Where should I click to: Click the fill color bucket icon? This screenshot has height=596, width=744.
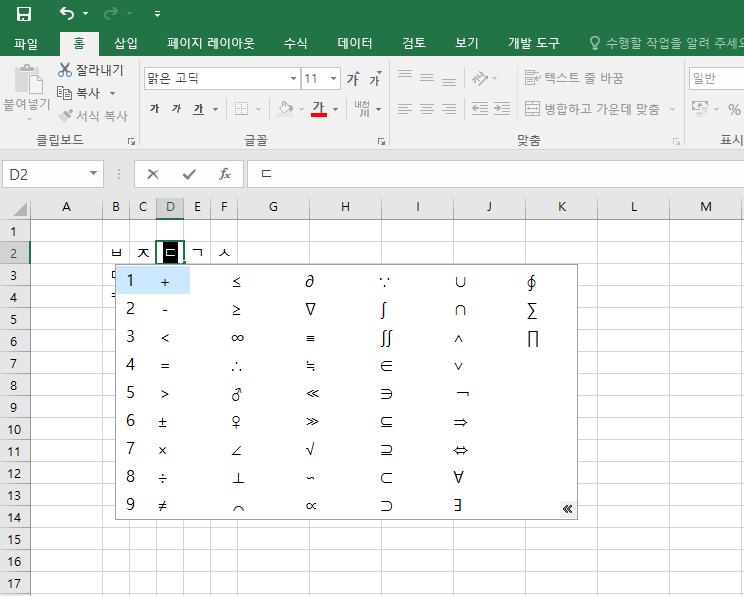(x=285, y=109)
